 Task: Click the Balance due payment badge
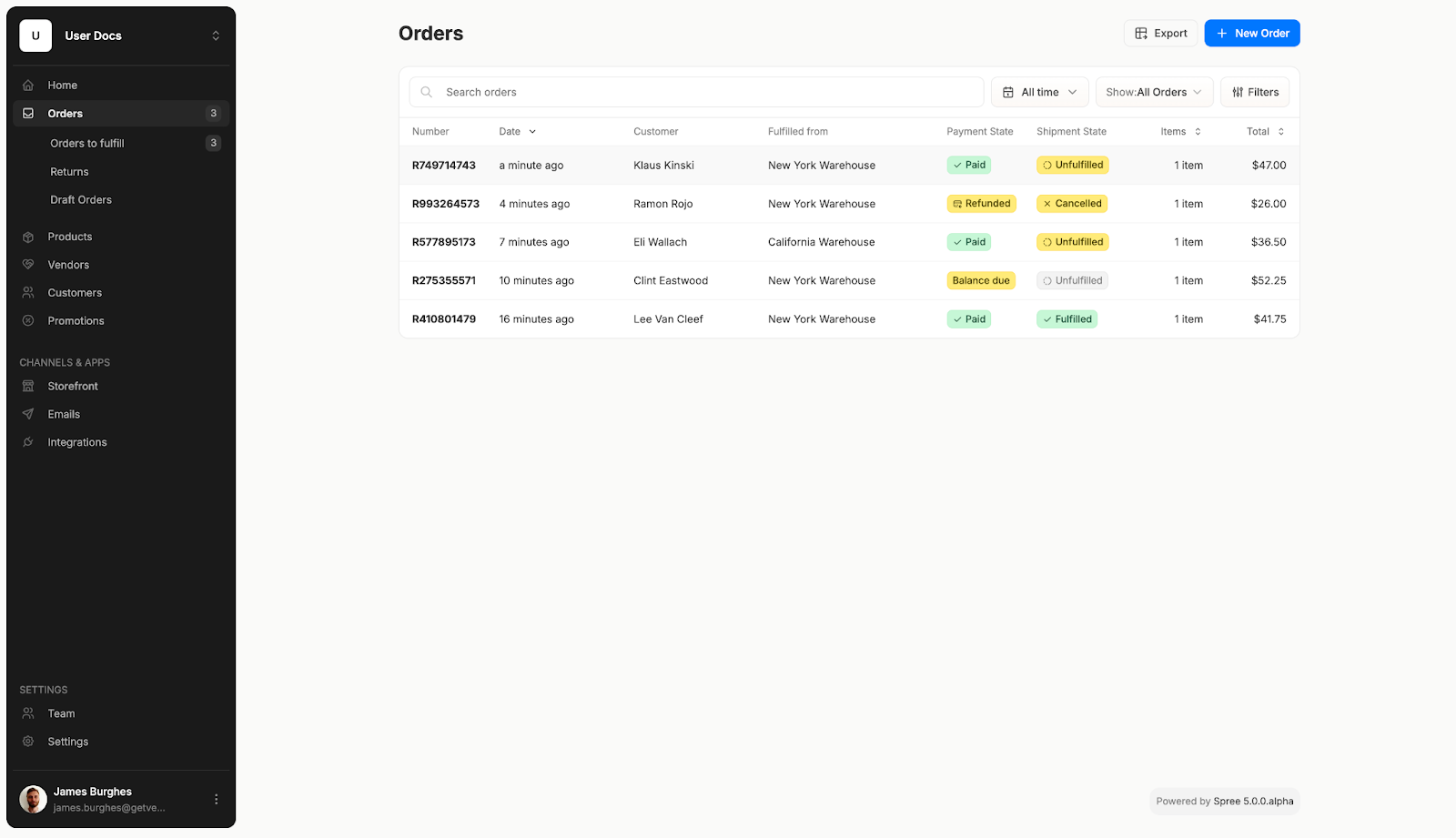coord(981,280)
